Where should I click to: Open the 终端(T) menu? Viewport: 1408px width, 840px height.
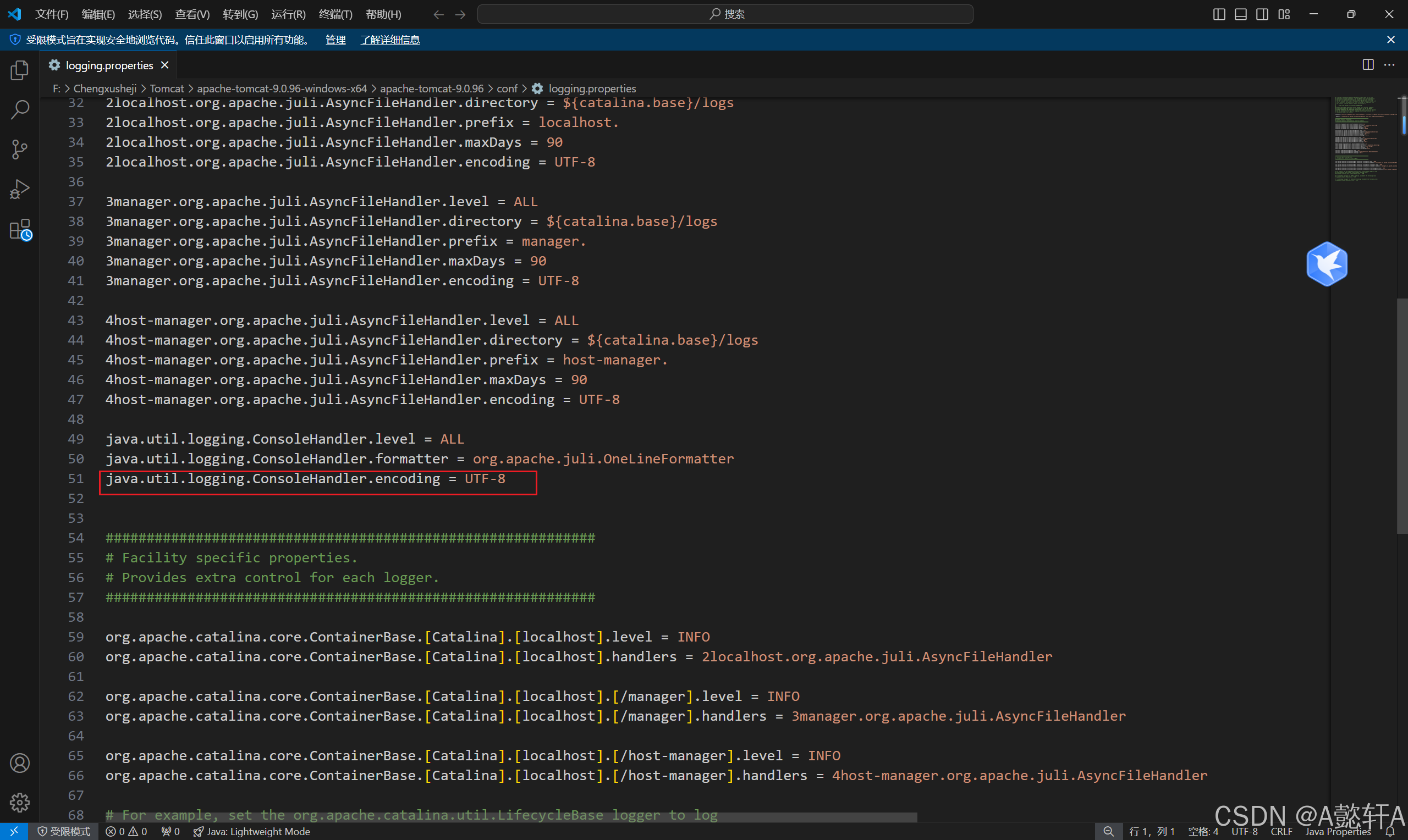click(x=335, y=14)
